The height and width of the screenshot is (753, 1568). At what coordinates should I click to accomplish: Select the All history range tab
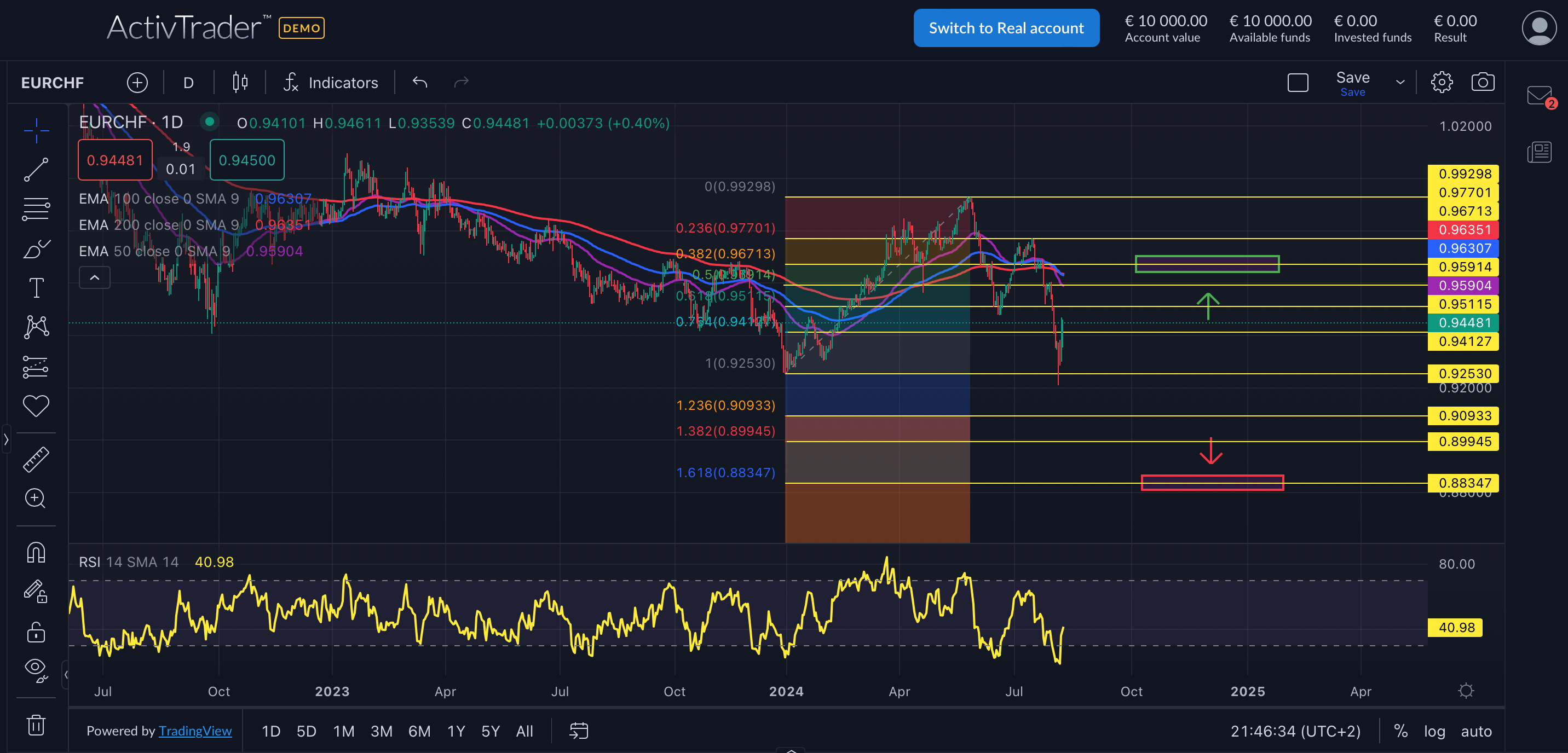pyautogui.click(x=524, y=731)
